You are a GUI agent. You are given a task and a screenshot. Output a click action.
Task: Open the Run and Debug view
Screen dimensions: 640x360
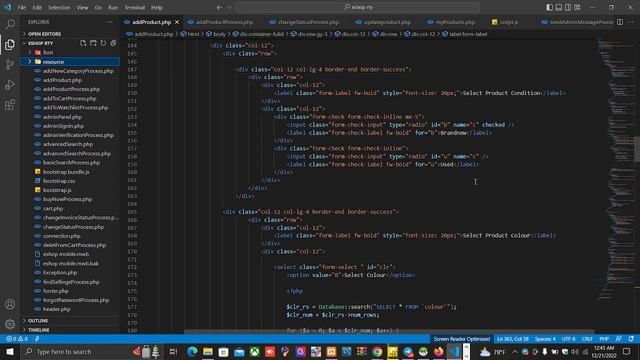coord(10,84)
